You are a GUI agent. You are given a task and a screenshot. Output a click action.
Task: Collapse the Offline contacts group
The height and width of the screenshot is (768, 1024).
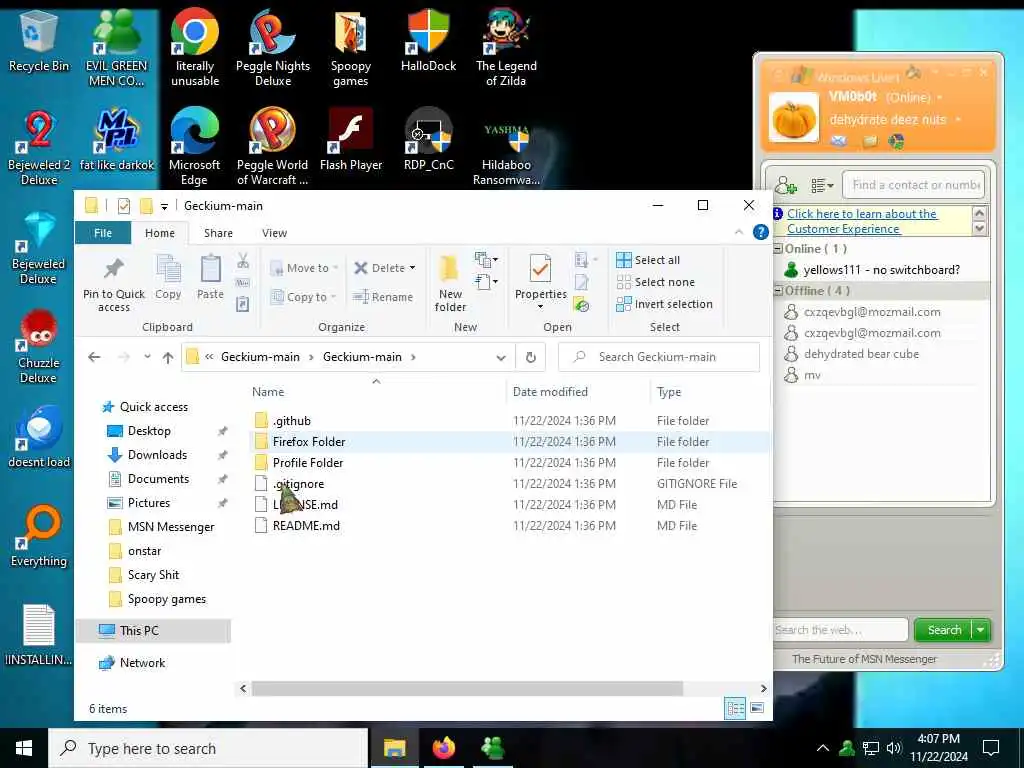(778, 291)
